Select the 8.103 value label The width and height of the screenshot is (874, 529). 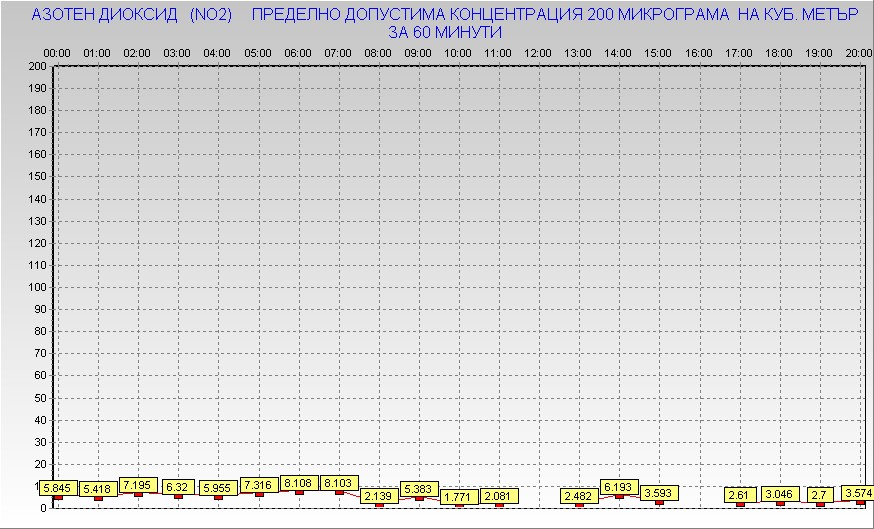[339, 483]
